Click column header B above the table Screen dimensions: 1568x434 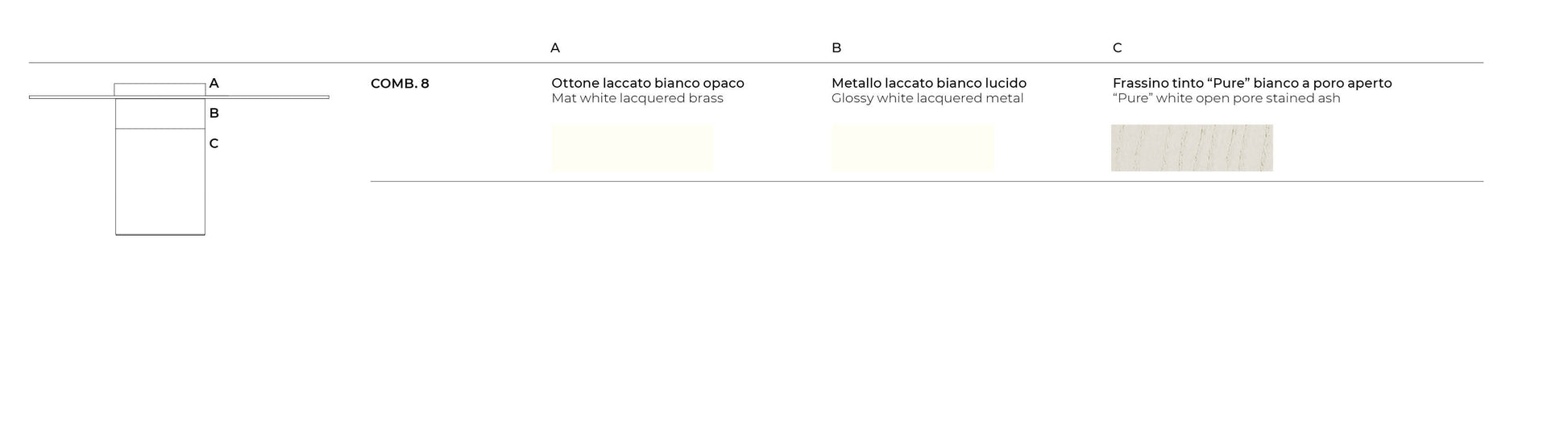coord(836,48)
